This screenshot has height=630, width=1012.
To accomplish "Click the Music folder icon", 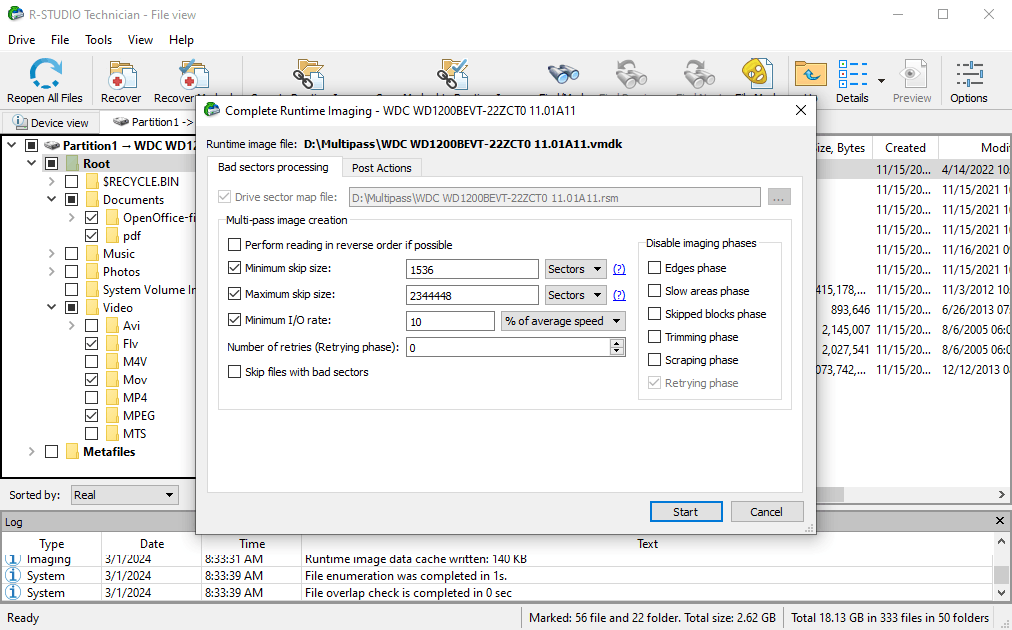I will tap(92, 254).
